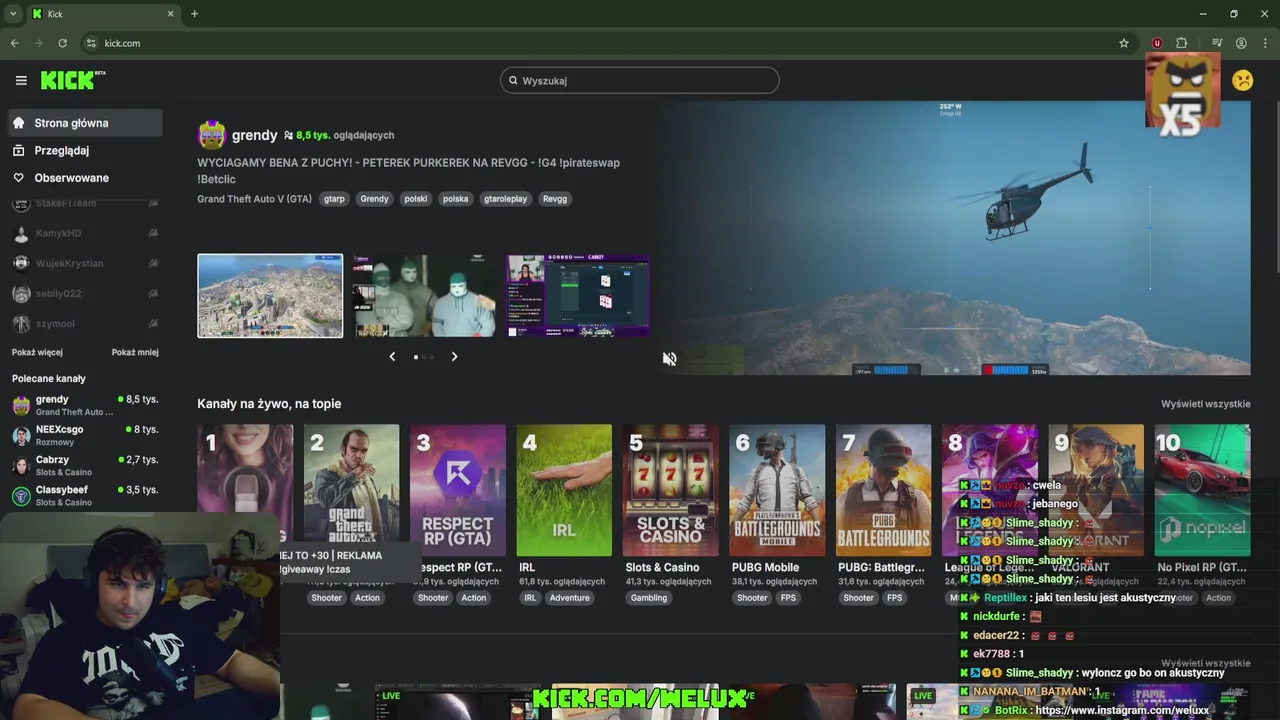Viewport: 1280px width, 720px height.
Task: Open No Pixel RP category card
Action: [x=1202, y=490]
